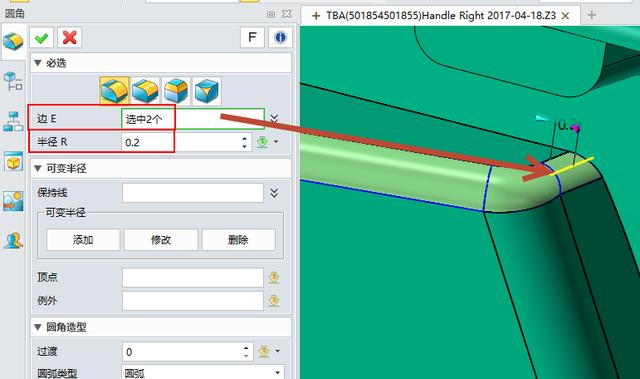The width and height of the screenshot is (640, 379).
Task: Click the 删除 button
Action: click(x=238, y=239)
